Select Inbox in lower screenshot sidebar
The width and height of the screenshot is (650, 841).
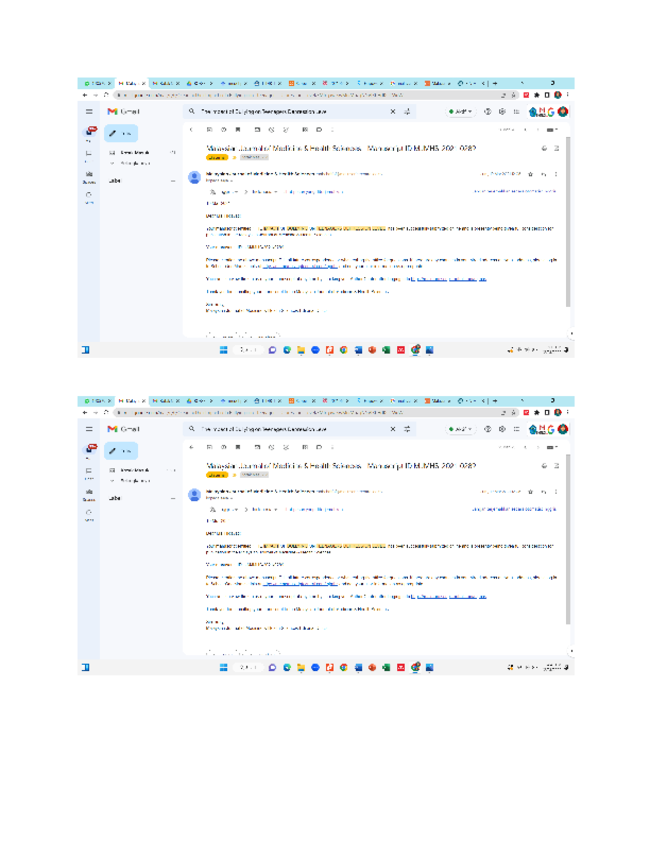(x=142, y=470)
